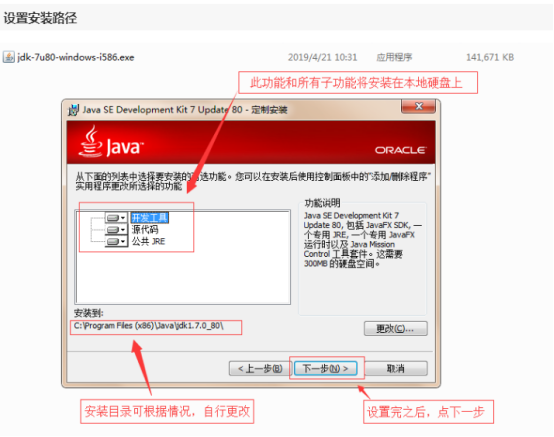
Task: Click the jdk-7u80-windows-i586.exe file icon
Action: pos(9,57)
